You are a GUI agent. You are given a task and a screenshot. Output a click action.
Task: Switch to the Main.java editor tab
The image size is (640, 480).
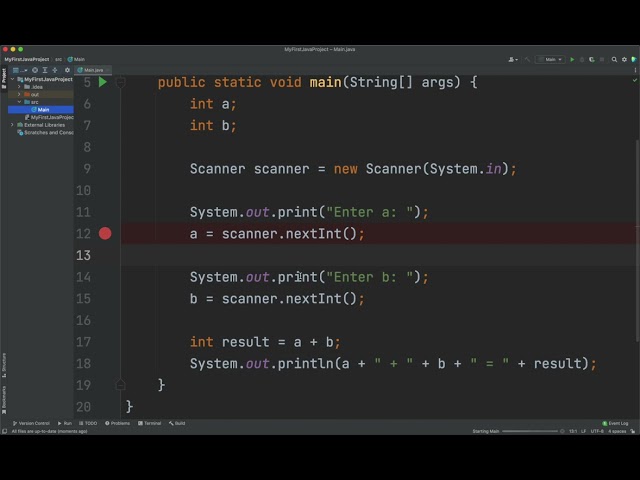pyautogui.click(x=91, y=70)
